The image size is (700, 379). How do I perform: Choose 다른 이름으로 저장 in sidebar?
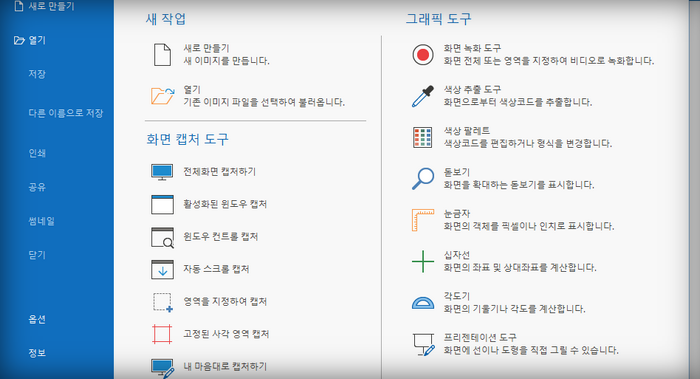point(66,113)
